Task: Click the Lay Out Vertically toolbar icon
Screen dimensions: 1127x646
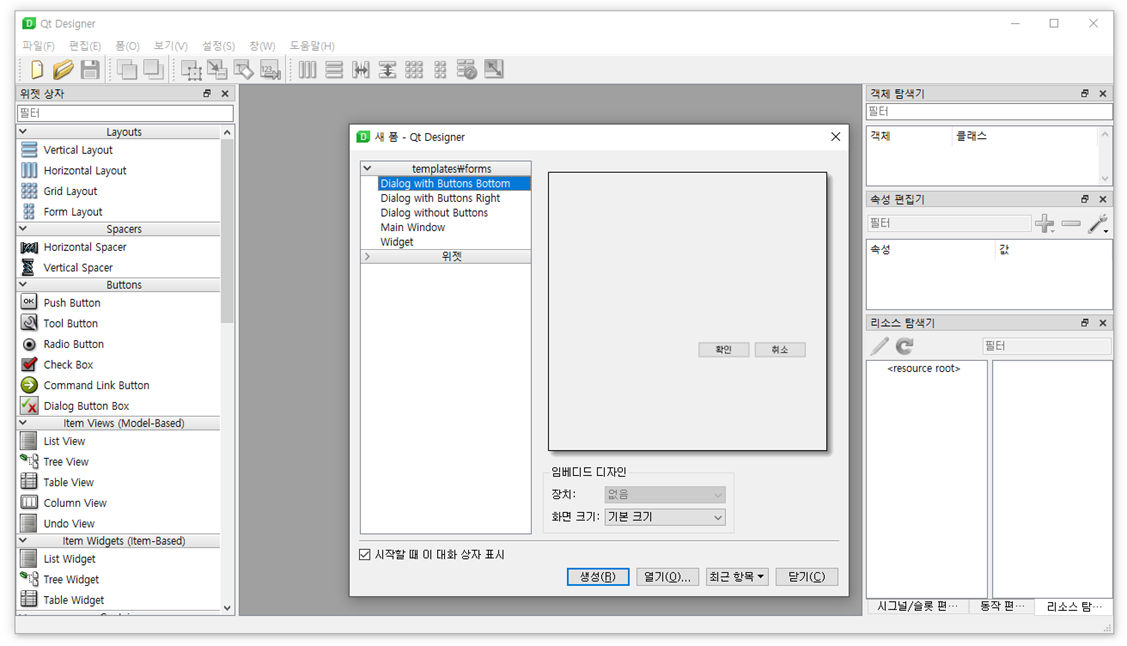Action: tap(334, 70)
